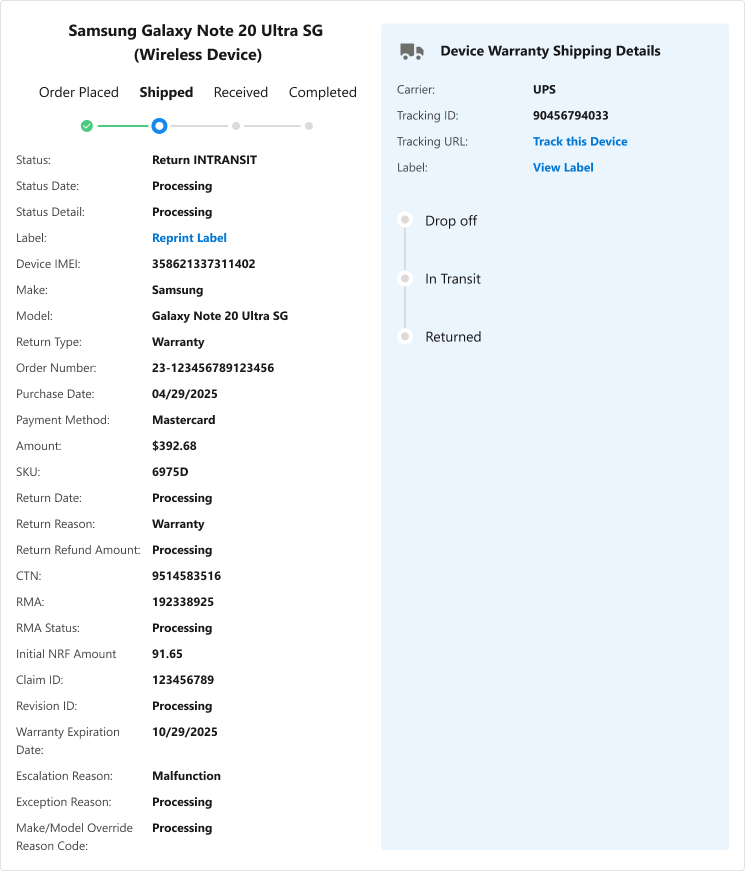Select the Received stage label
This screenshot has height=871, width=745.
(241, 92)
